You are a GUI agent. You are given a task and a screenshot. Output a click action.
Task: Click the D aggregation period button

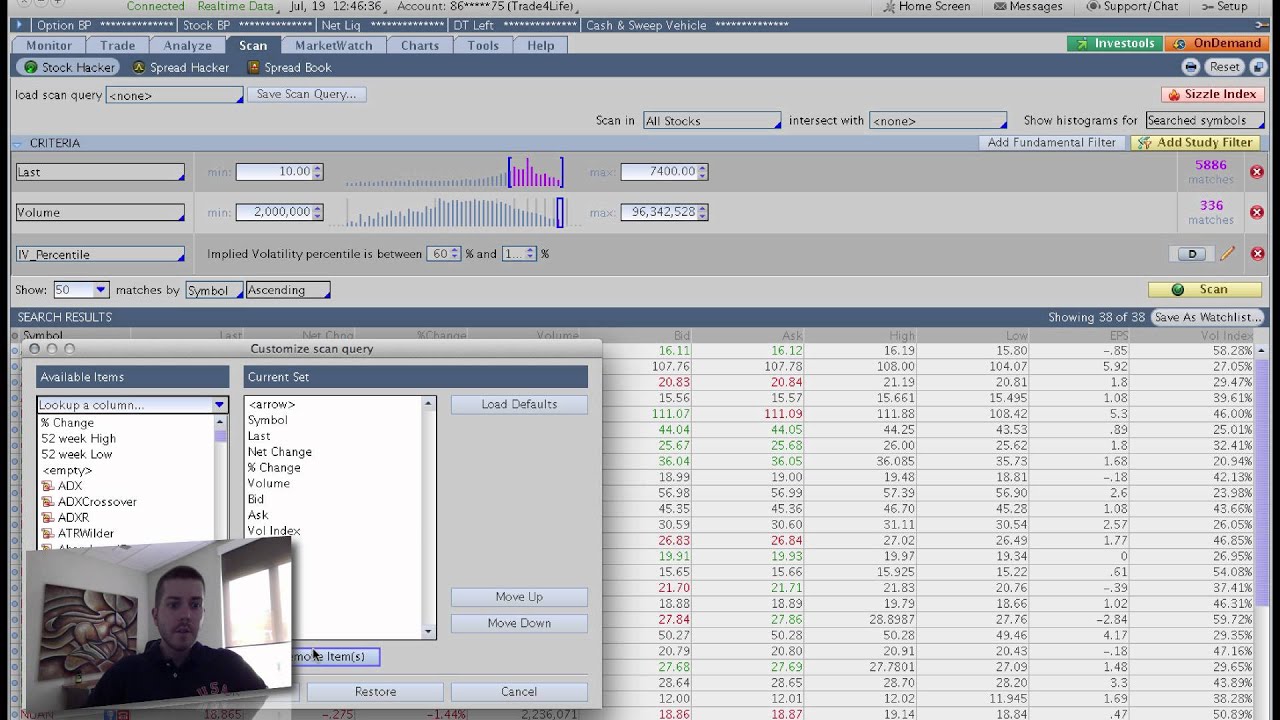pyautogui.click(x=1192, y=254)
